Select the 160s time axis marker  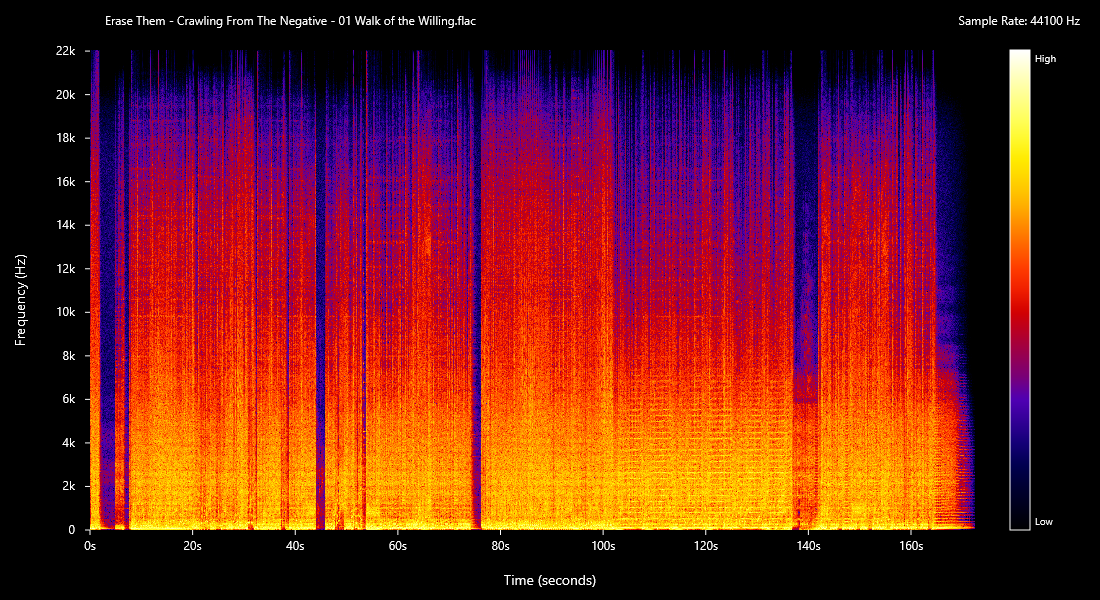coord(910,547)
